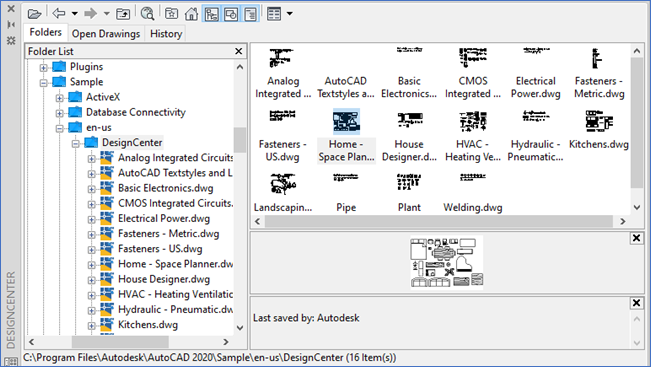
Task: Select the Landscaping drawing icon
Action: 282,184
